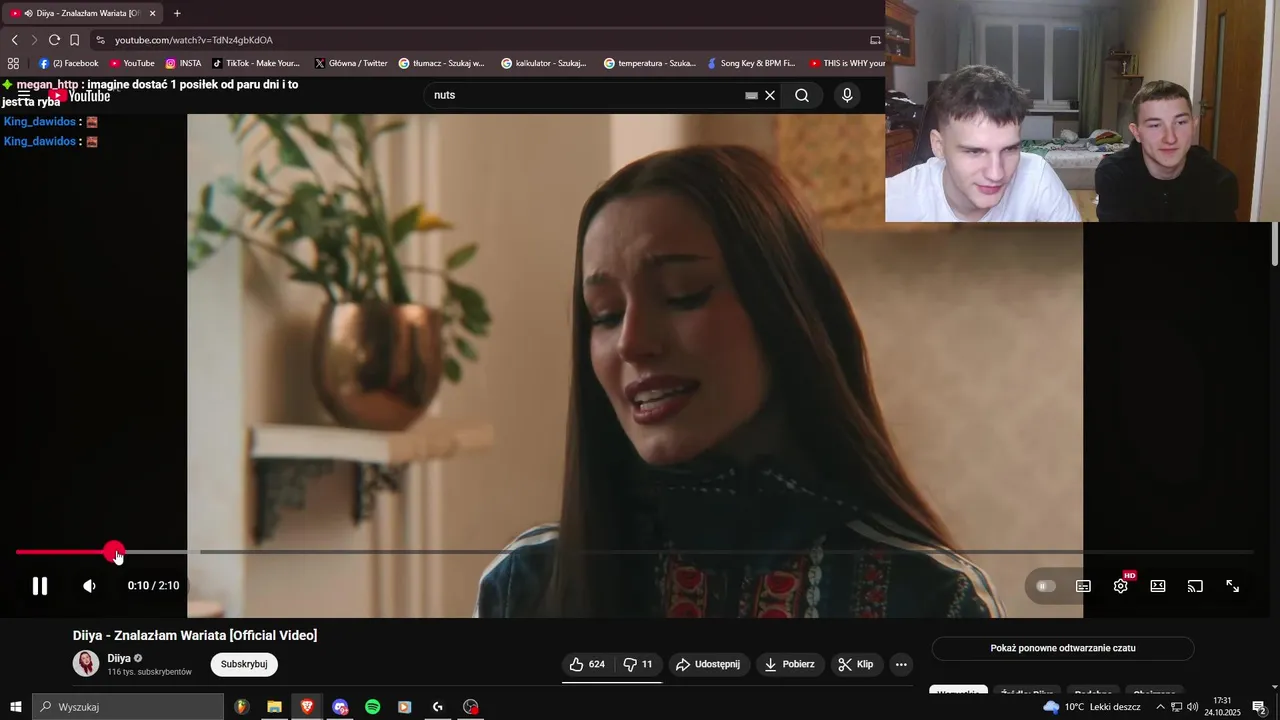This screenshot has width=1280, height=720.
Task: Open the YouTube bookmark
Action: tap(132, 63)
